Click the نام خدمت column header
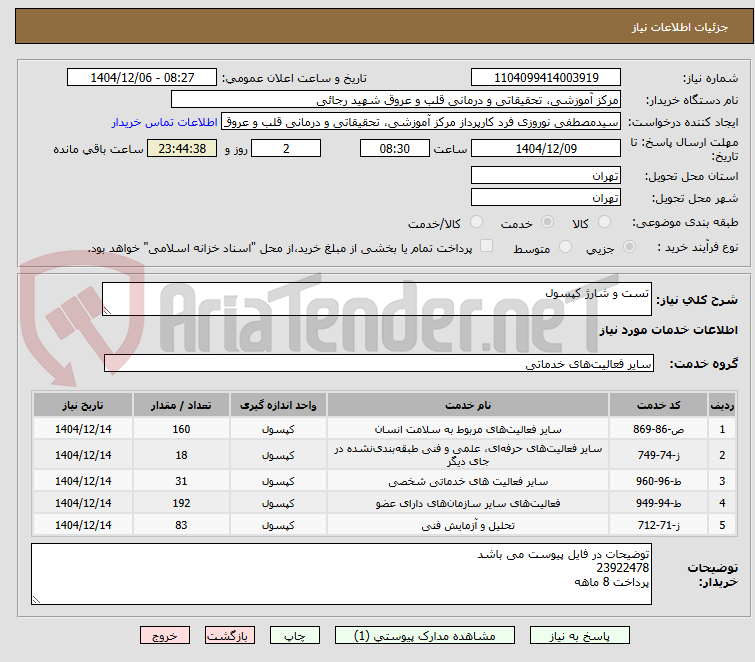Image resolution: width=755 pixels, height=662 pixels. (x=468, y=405)
